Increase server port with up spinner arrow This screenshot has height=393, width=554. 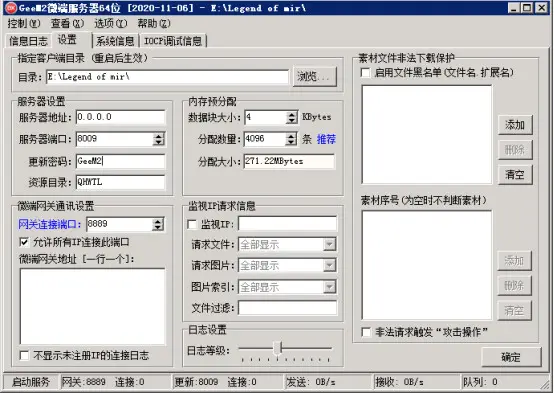[159, 136]
